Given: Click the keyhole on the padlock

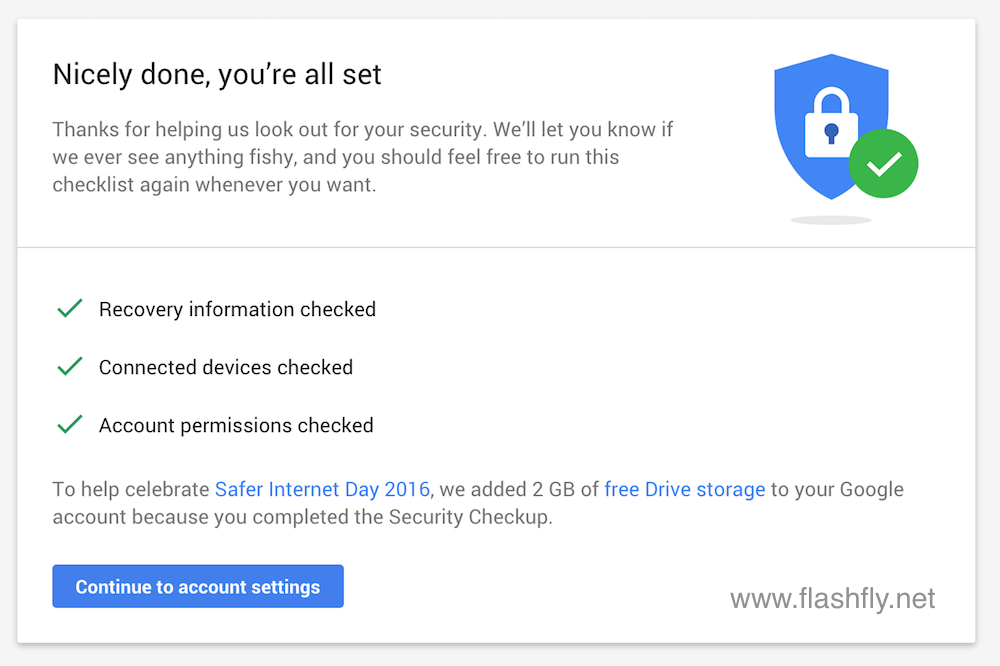Looking at the screenshot, I should coord(829,131).
